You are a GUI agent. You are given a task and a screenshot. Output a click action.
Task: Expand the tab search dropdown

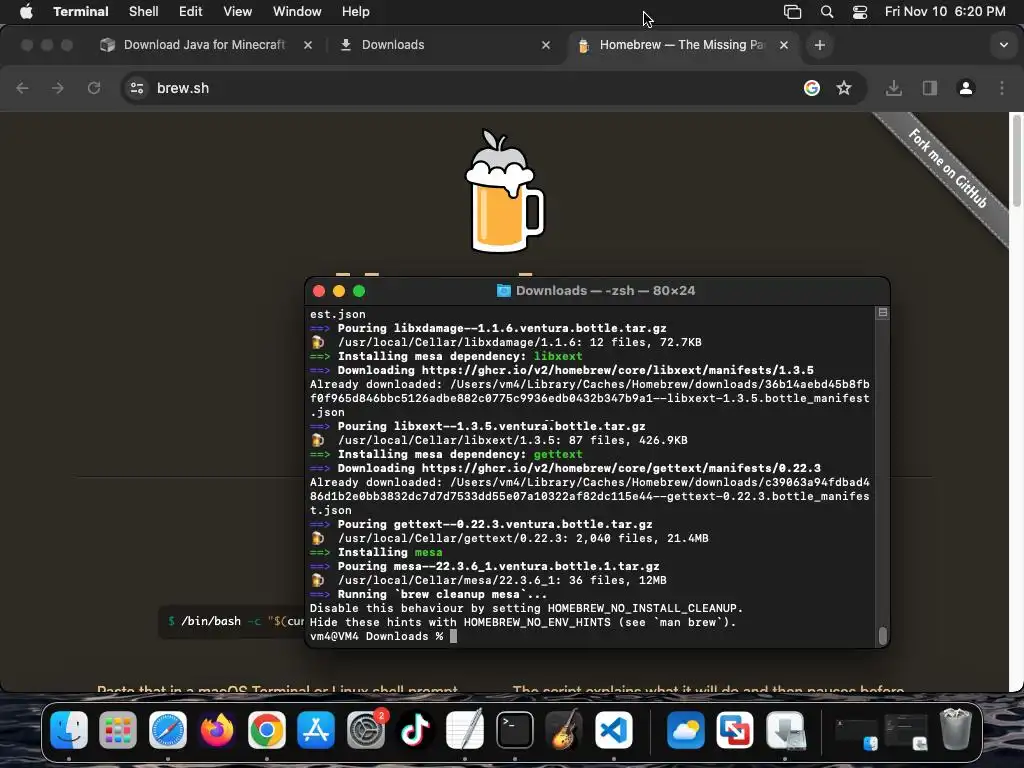pos(1004,45)
